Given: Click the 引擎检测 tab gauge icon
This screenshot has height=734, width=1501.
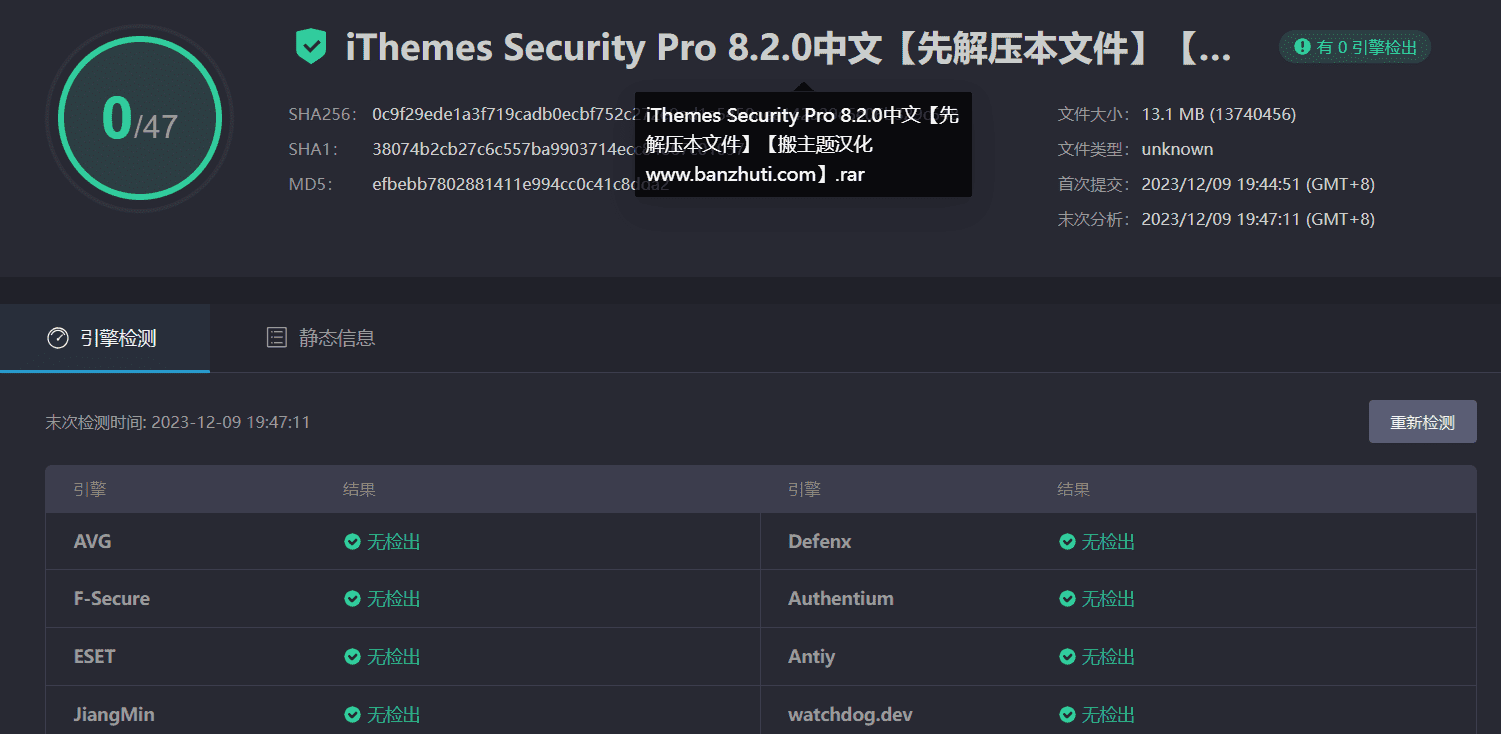Looking at the screenshot, I should click(x=57, y=338).
